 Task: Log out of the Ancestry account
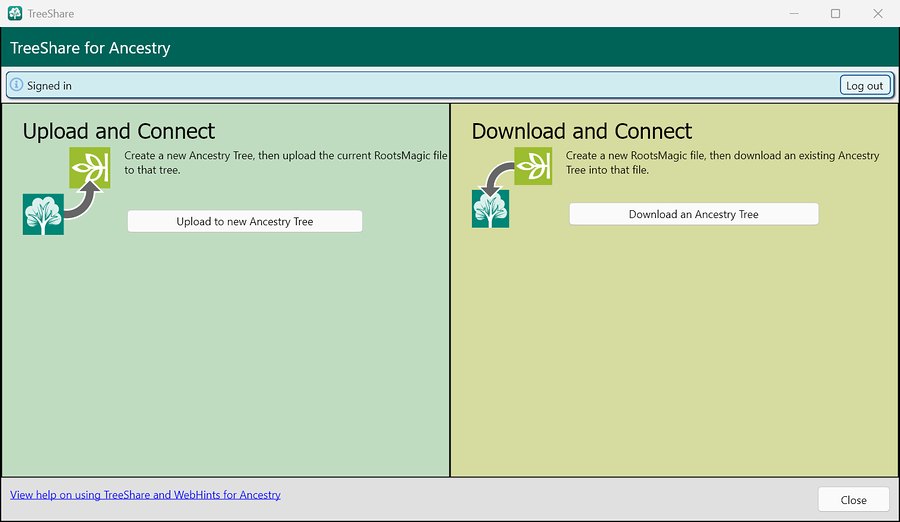pyautogui.click(x=864, y=86)
